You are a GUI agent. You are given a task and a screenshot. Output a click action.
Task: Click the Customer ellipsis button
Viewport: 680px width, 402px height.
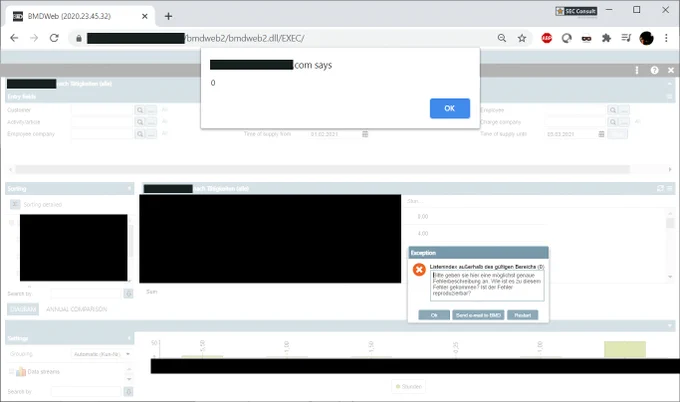151,110
